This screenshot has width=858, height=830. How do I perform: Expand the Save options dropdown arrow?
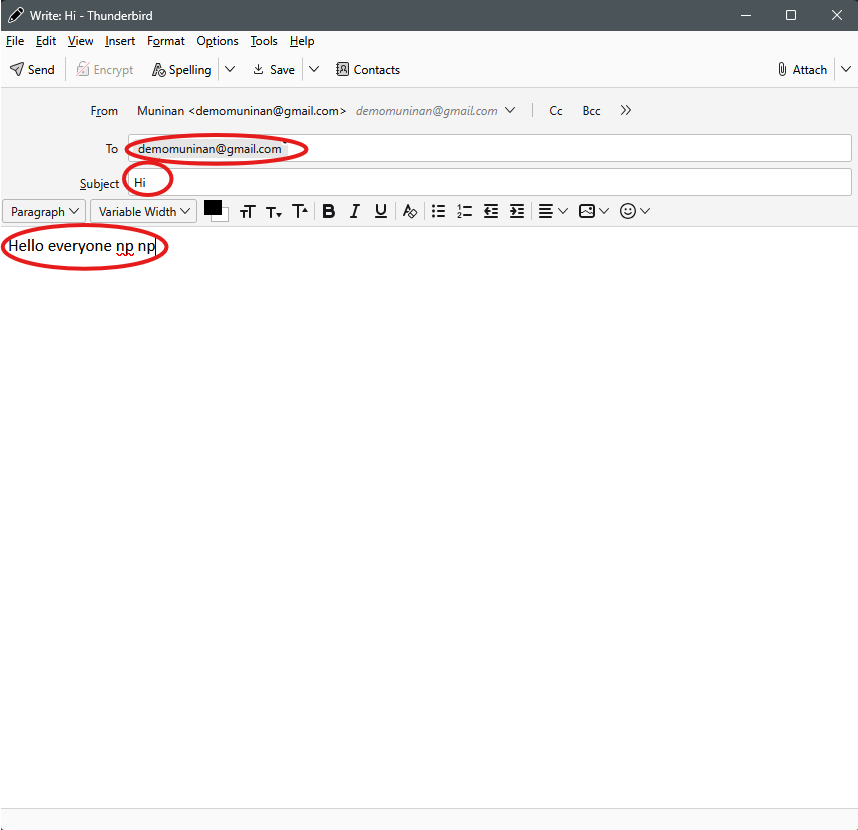[314, 69]
